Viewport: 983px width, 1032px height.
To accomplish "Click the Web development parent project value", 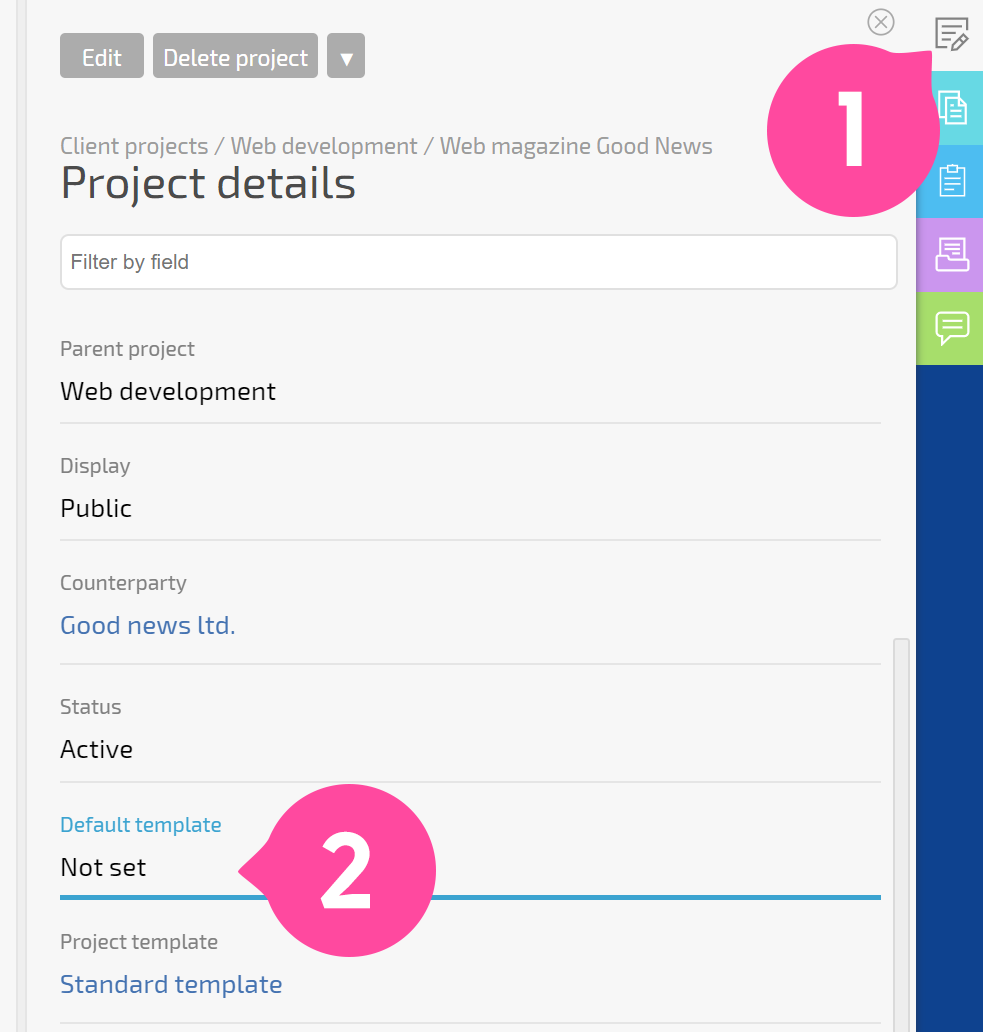I will 168,392.
